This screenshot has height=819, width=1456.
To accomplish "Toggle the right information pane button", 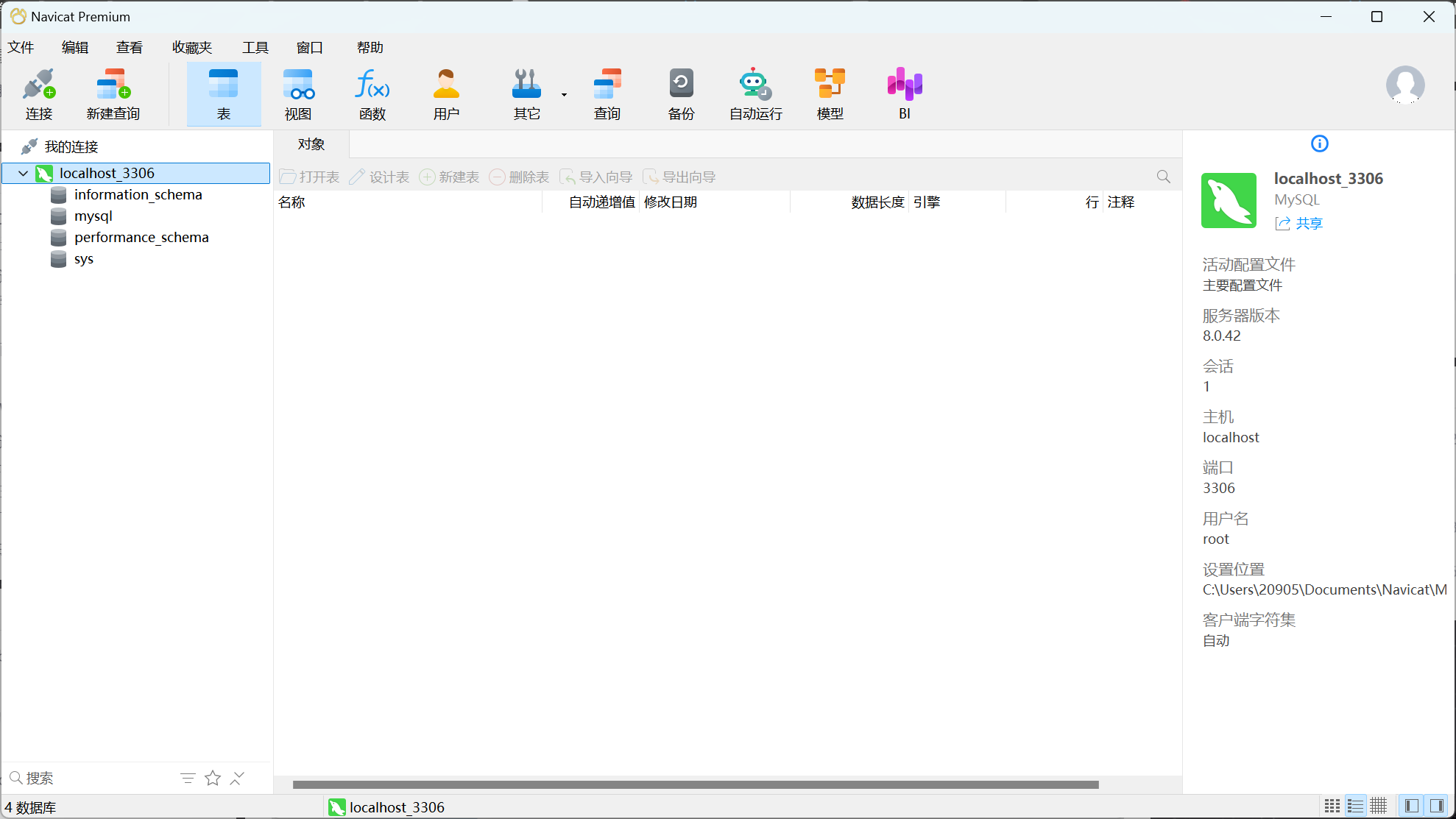I will click(1436, 806).
